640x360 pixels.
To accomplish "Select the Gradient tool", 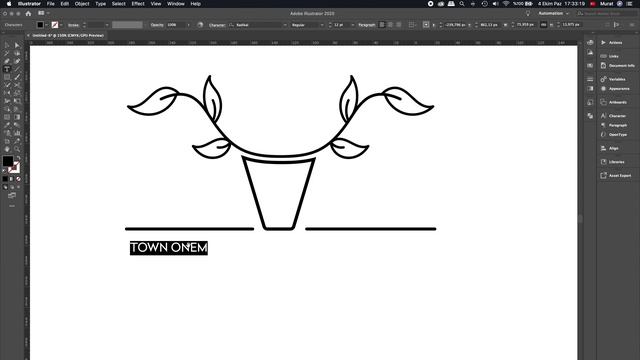I will click(17, 117).
